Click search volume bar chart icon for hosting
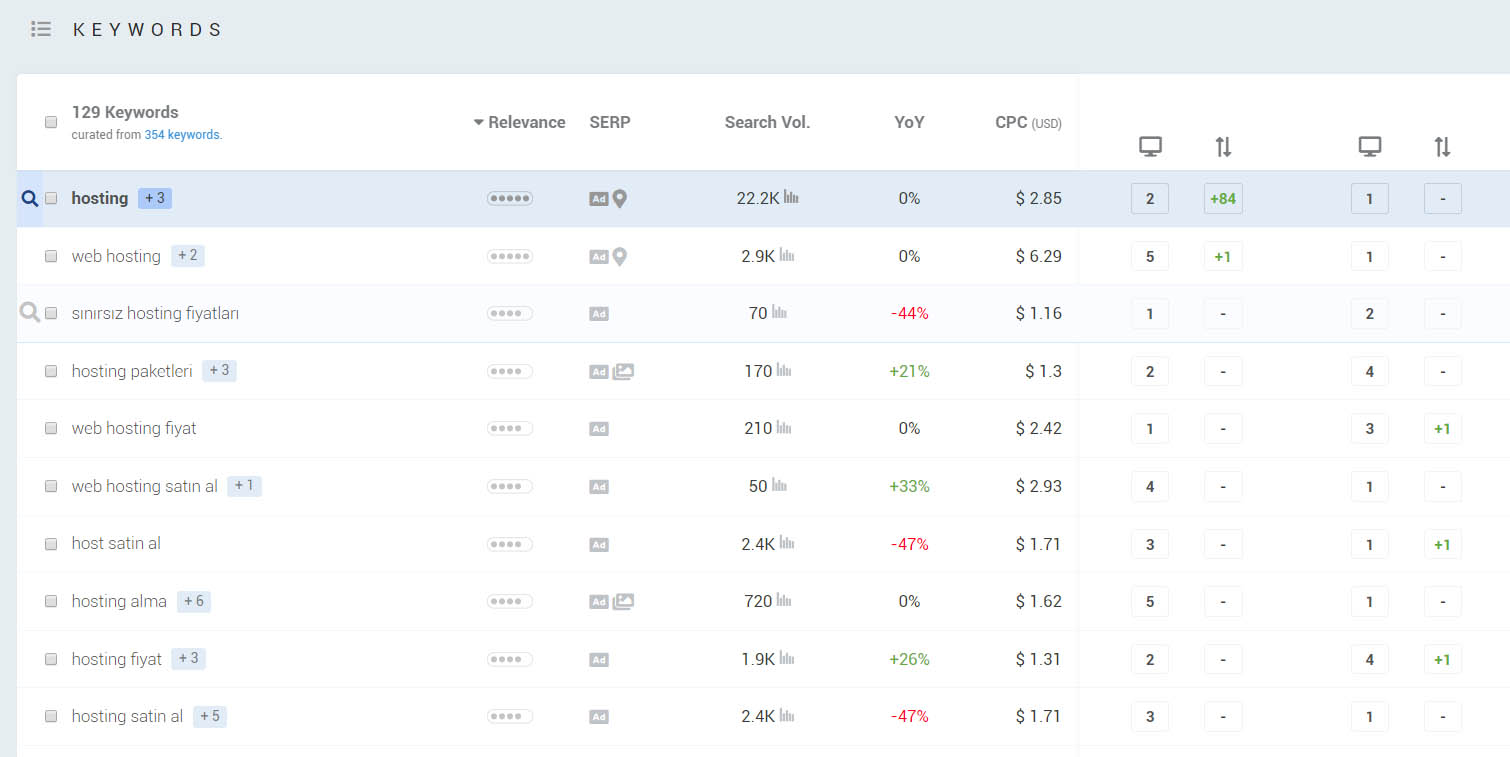This screenshot has height=757, width=1510. click(x=791, y=197)
